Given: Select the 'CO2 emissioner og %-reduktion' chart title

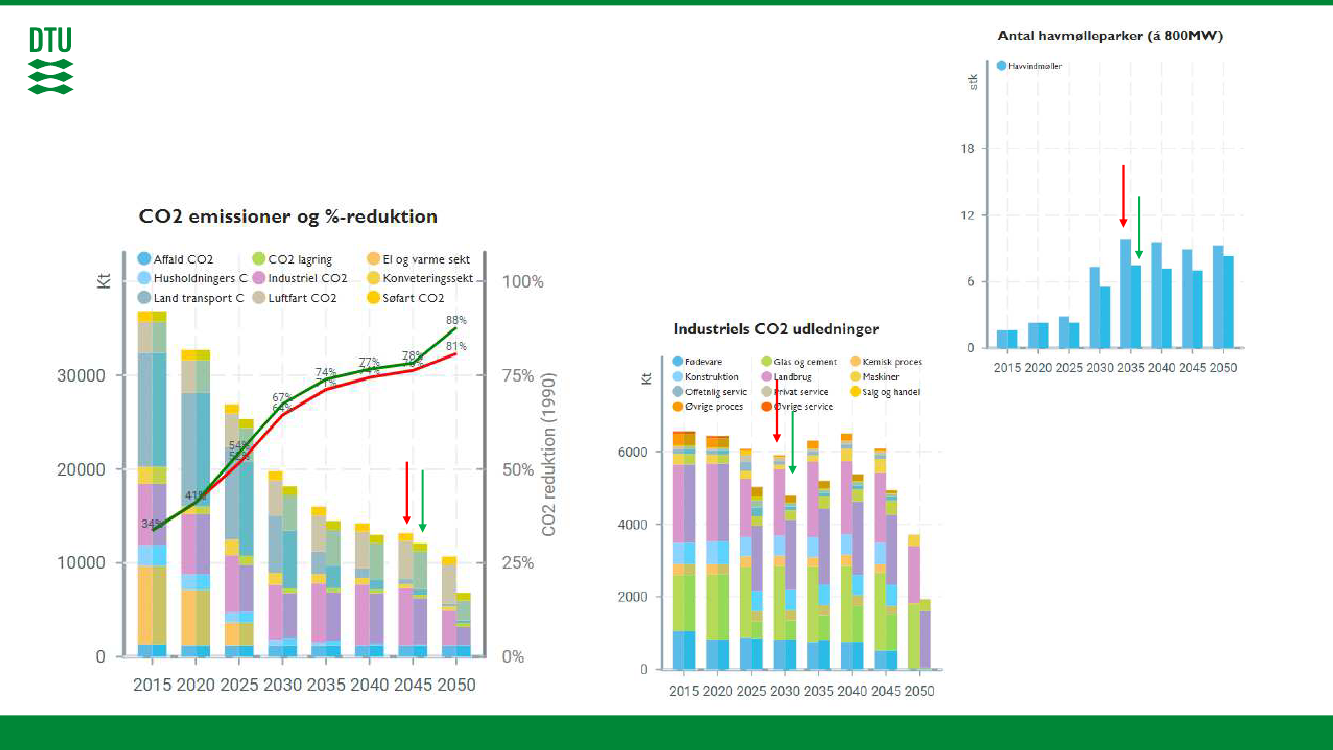Looking at the screenshot, I should tap(287, 217).
